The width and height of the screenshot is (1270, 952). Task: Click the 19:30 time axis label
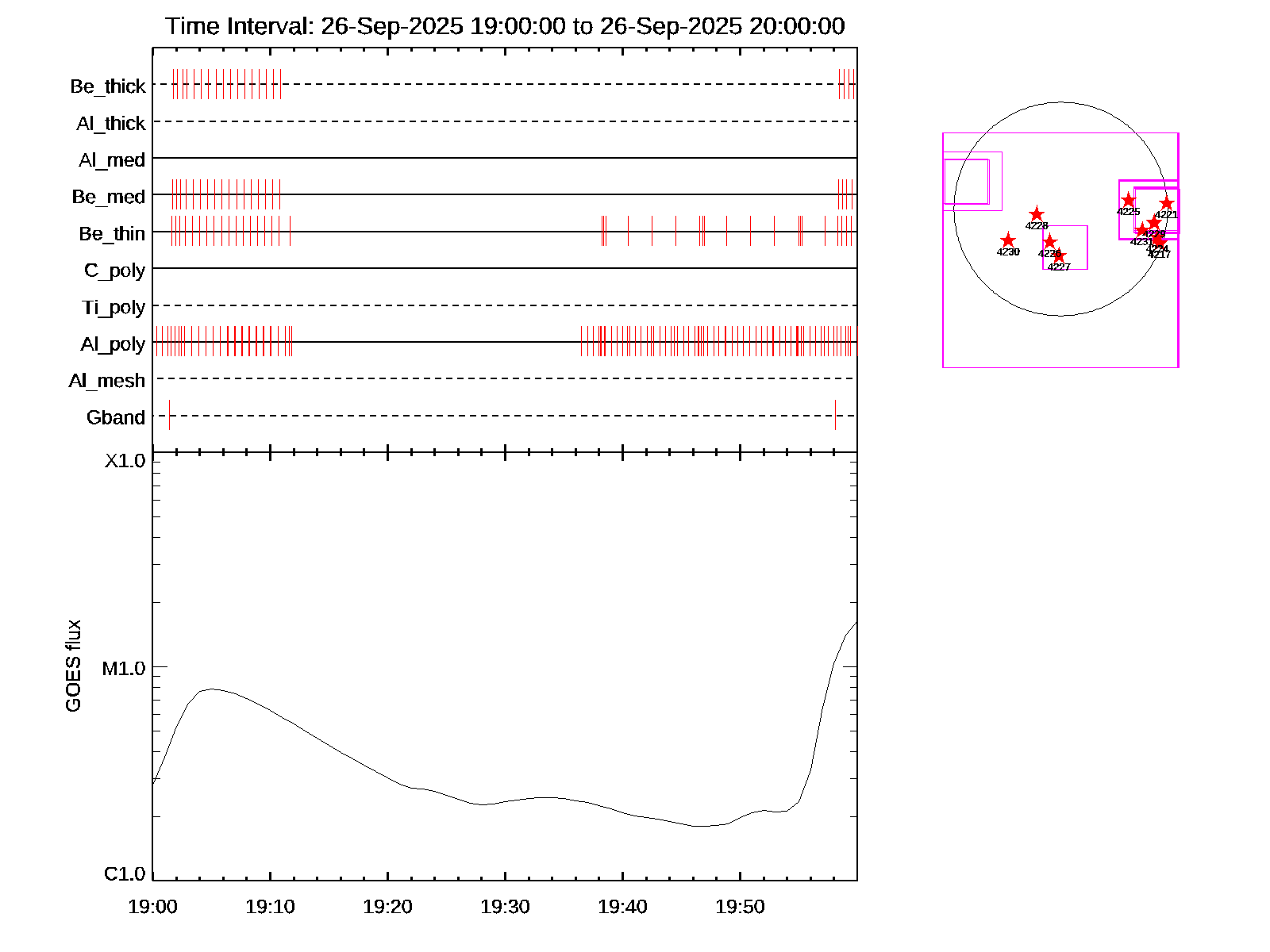pyautogui.click(x=505, y=906)
